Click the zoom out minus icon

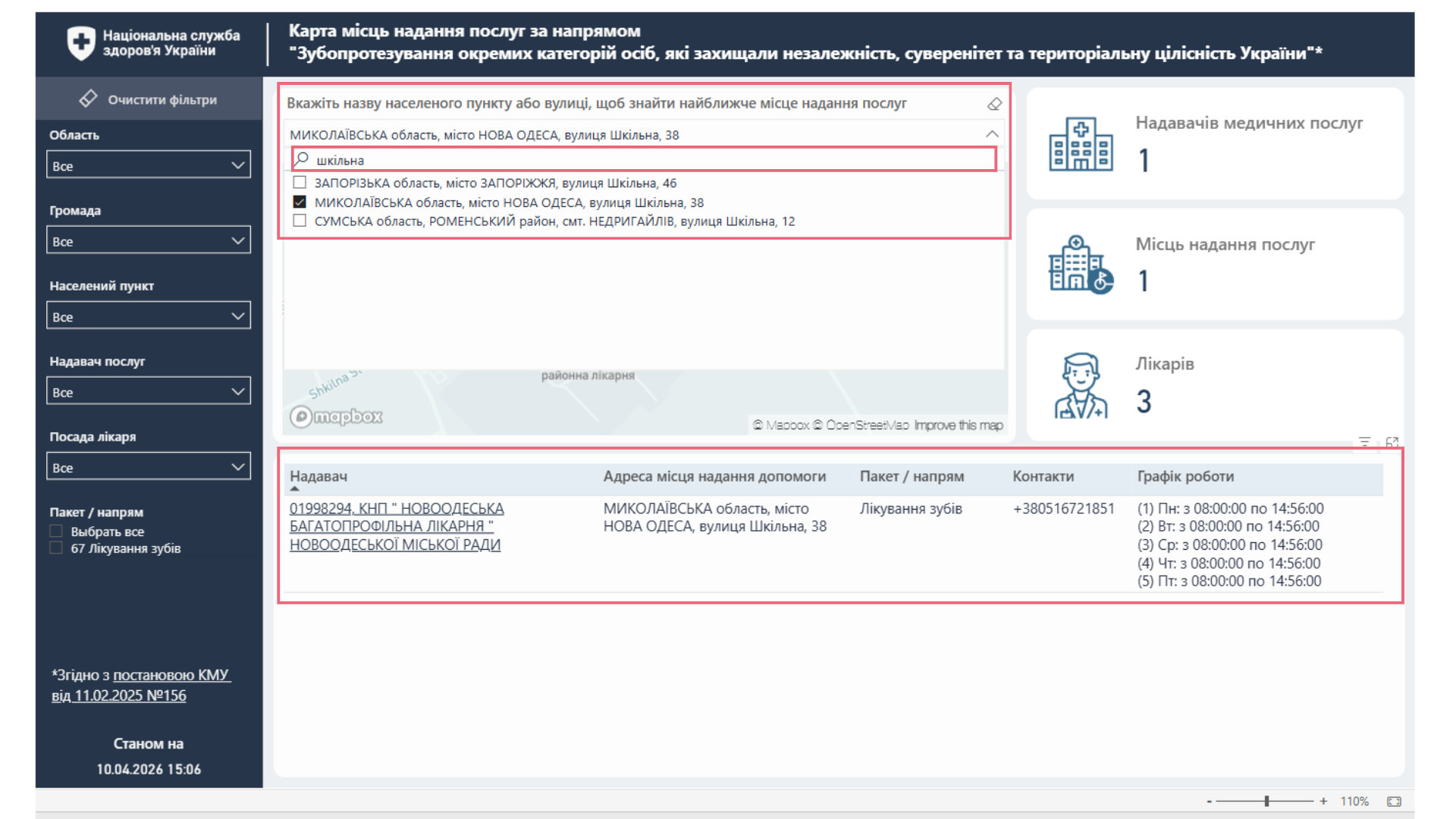[x=1210, y=802]
